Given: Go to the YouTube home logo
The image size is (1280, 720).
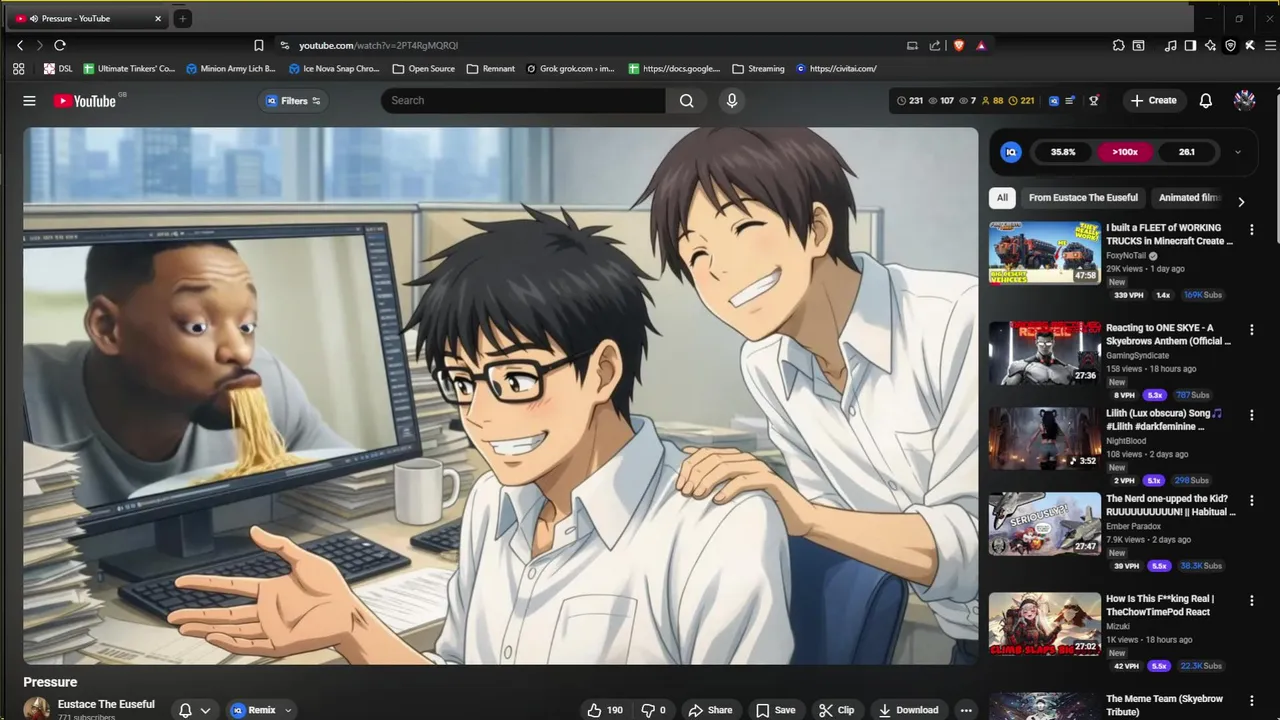Looking at the screenshot, I should 85,100.
